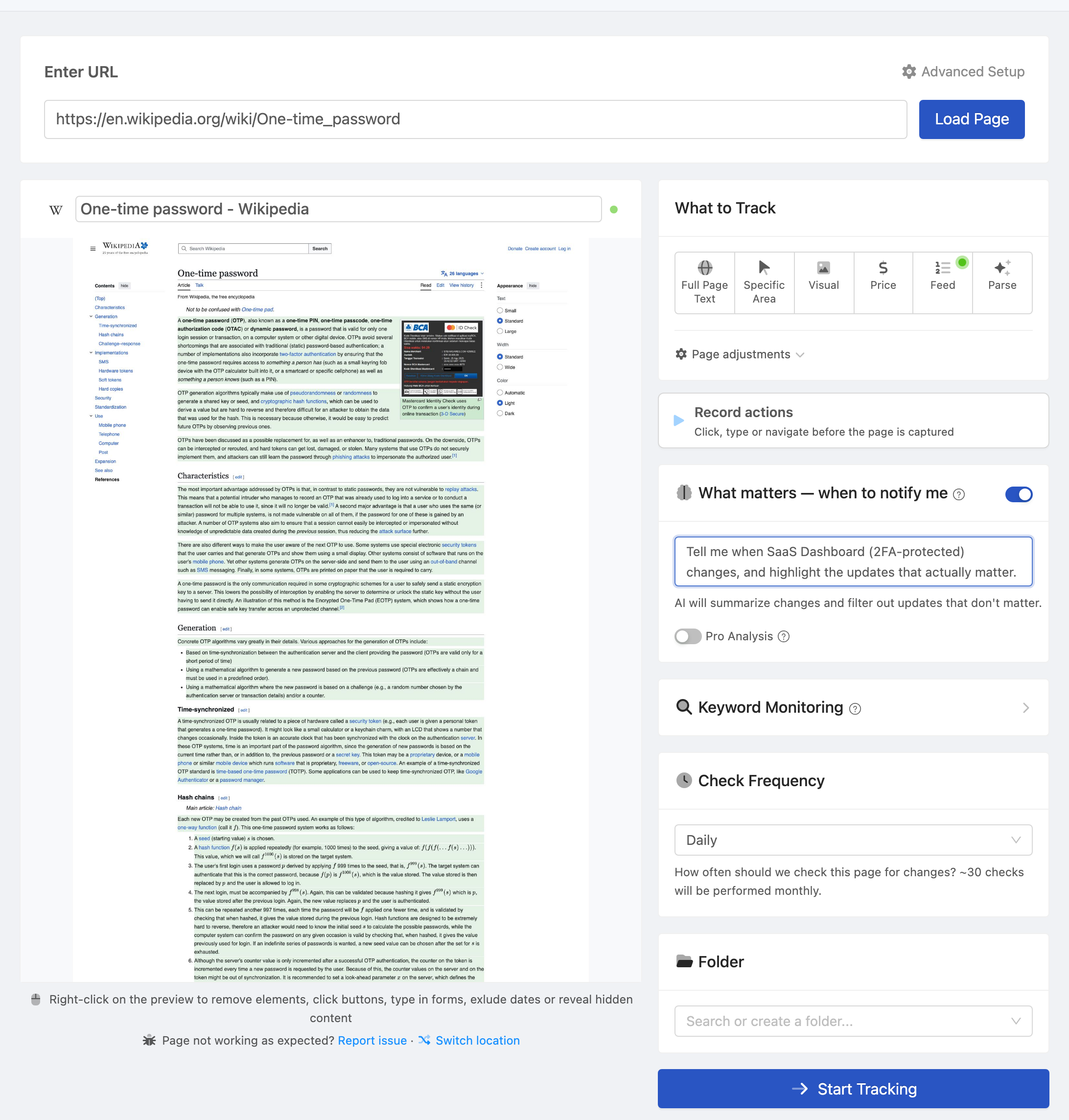
Task: Expand the Keyword Monitoring chevron
Action: click(x=1026, y=708)
